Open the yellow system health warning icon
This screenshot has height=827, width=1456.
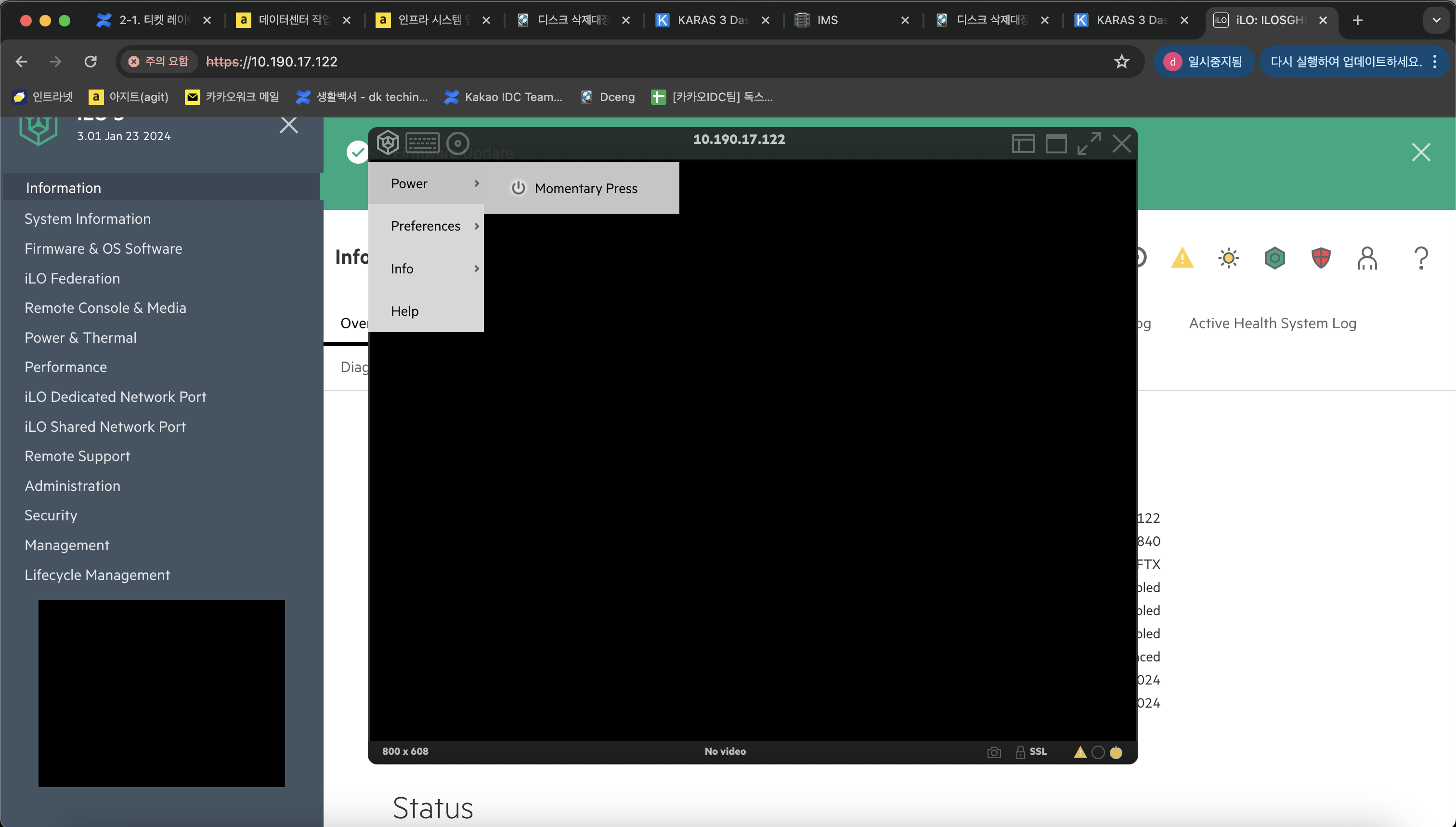(1182, 258)
